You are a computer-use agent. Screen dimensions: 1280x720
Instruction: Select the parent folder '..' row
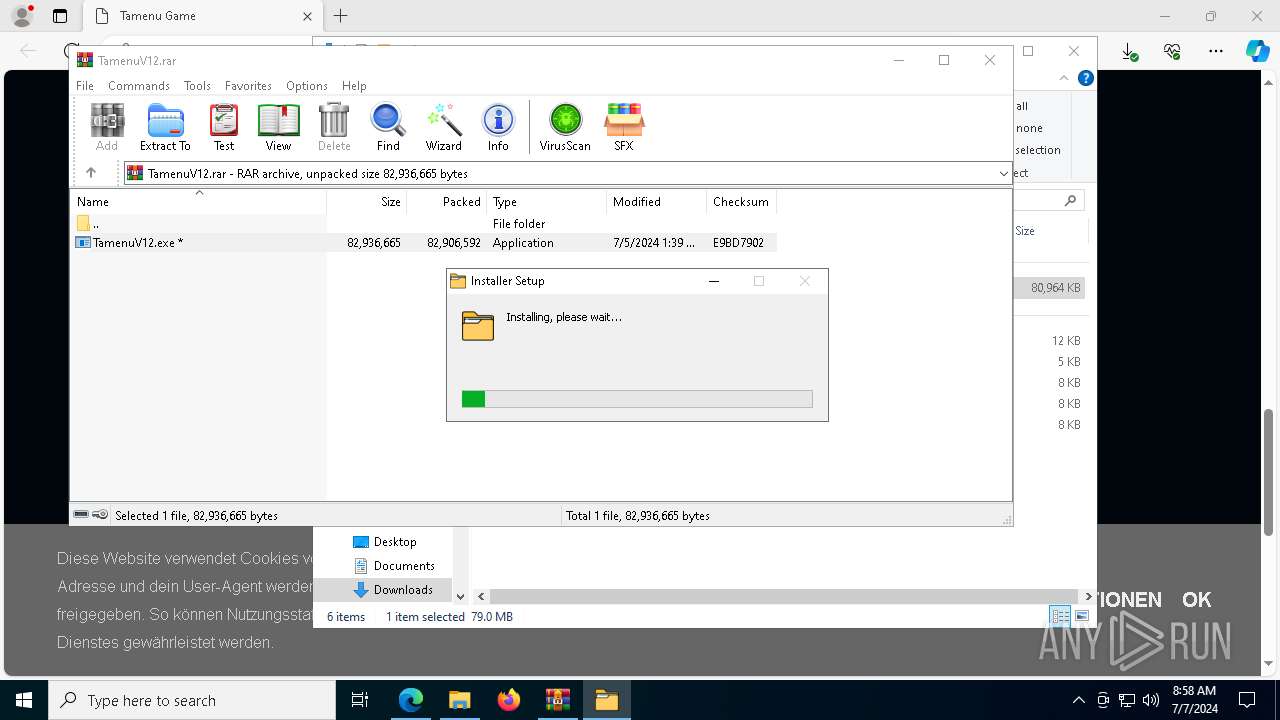425,224
